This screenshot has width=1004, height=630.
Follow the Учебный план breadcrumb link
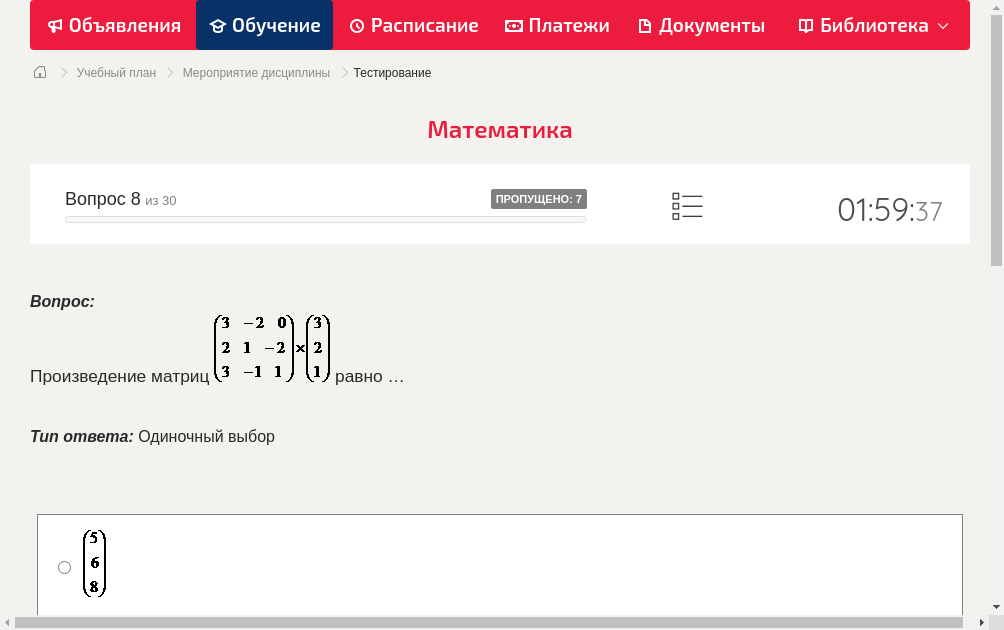point(116,72)
